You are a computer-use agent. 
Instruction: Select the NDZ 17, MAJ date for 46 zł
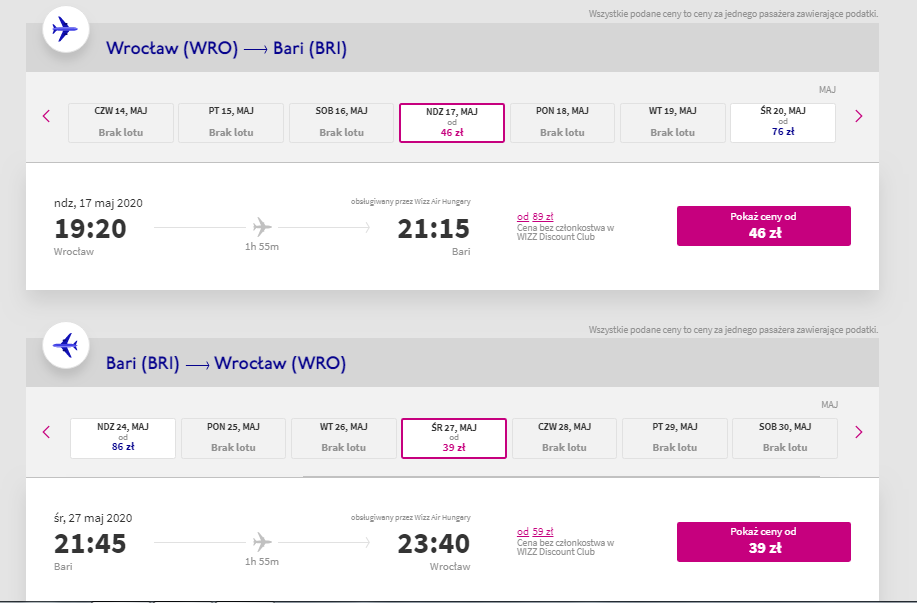(x=451, y=123)
